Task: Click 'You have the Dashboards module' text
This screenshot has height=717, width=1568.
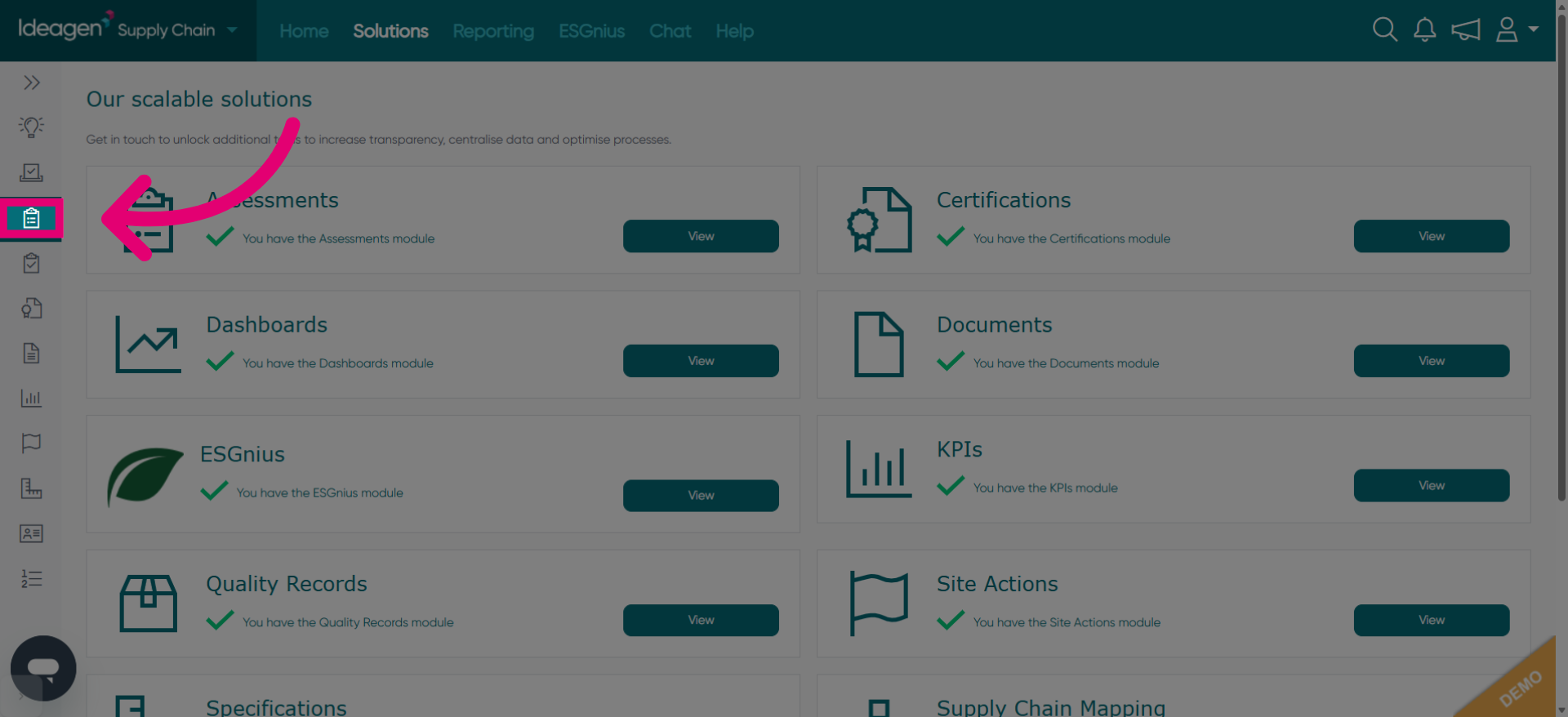Action: click(337, 363)
